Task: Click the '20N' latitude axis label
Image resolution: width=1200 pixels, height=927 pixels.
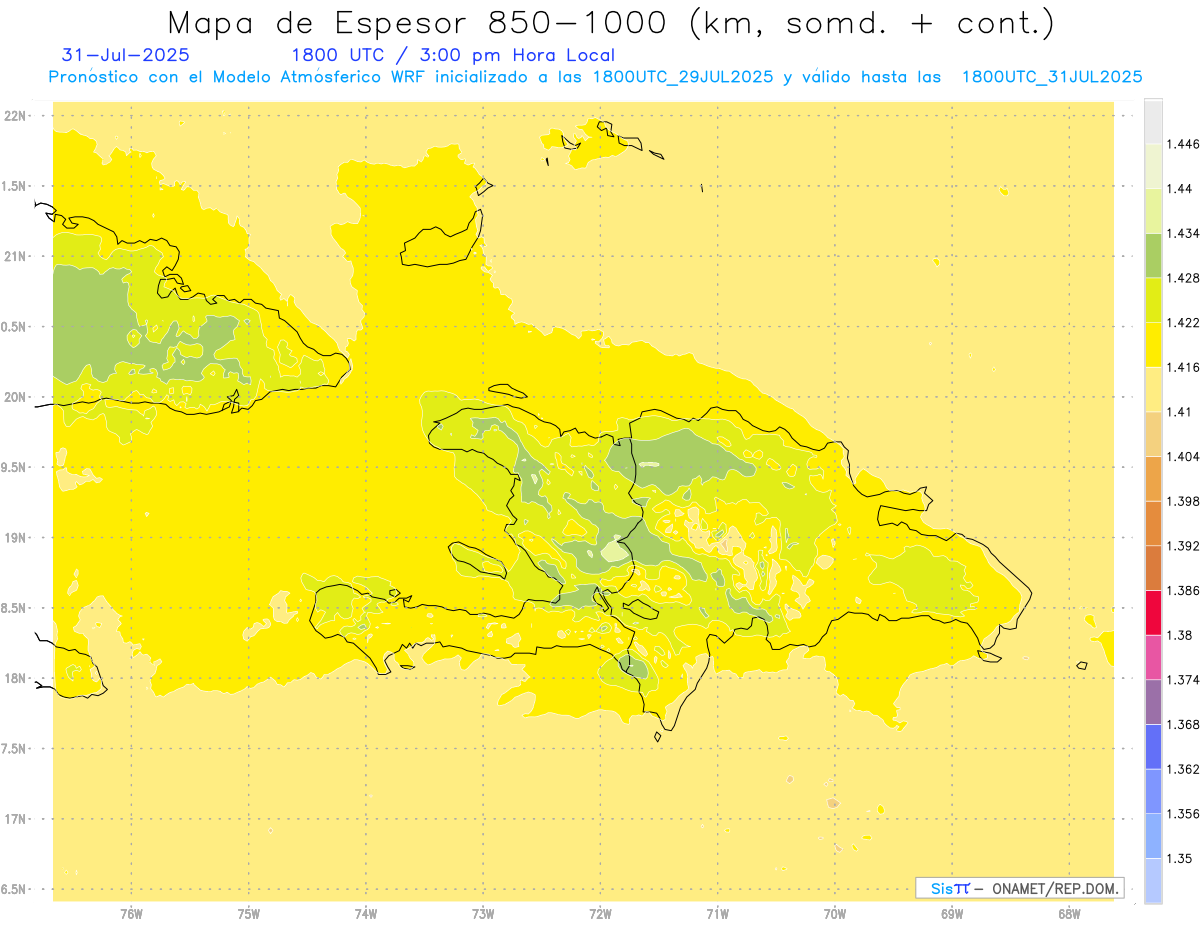Action: pyautogui.click(x=16, y=397)
